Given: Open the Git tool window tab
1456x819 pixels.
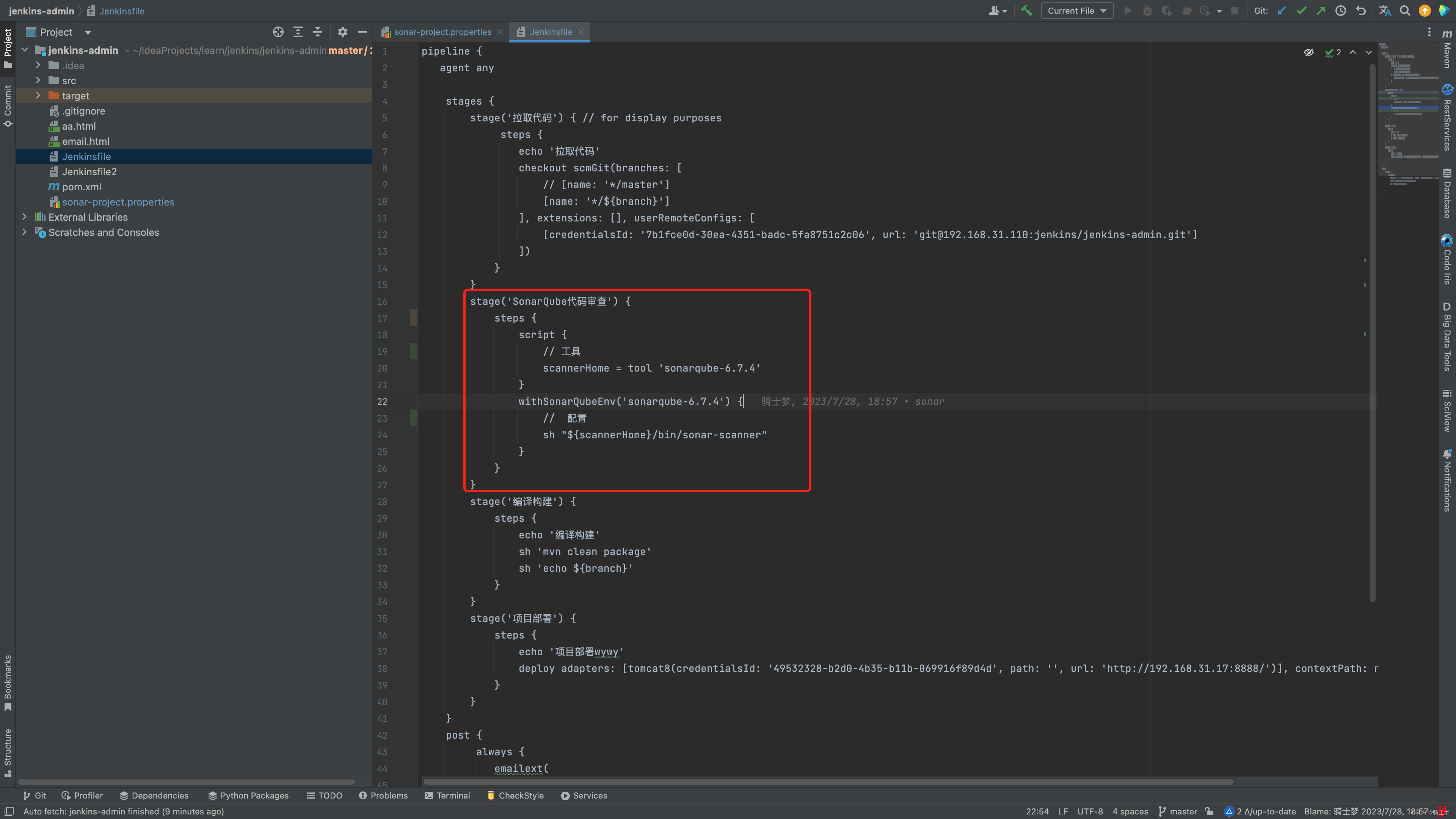Looking at the screenshot, I should point(35,795).
